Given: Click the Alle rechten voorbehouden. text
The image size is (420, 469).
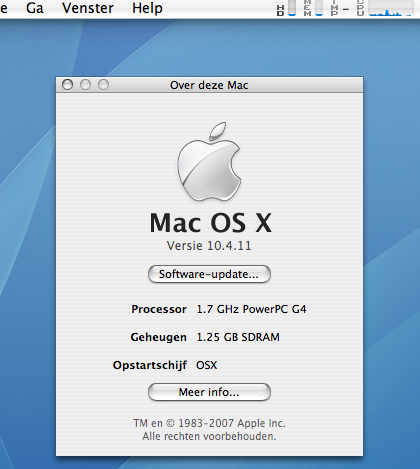Looking at the screenshot, I should coord(209,436).
